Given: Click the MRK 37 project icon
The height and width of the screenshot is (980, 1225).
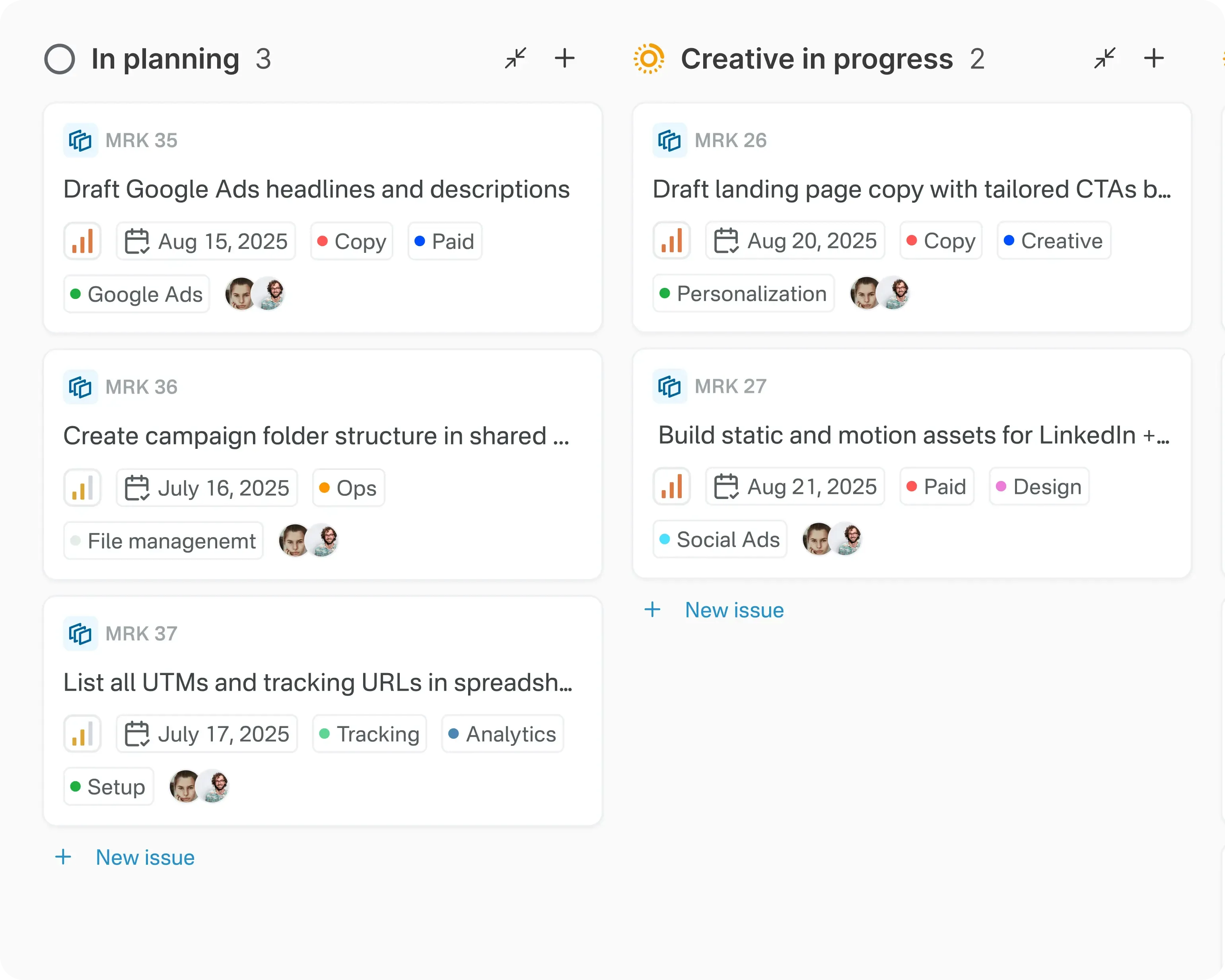Looking at the screenshot, I should pos(80,633).
